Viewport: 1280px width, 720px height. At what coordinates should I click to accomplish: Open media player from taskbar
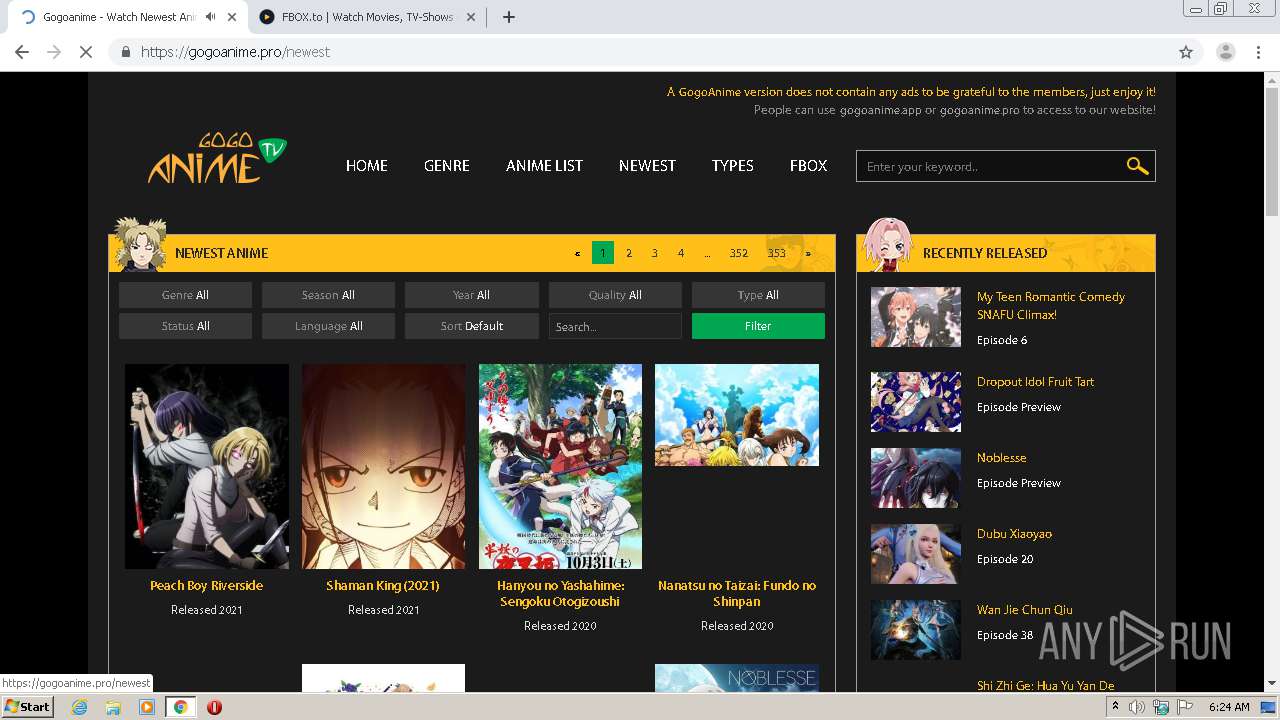[147, 707]
